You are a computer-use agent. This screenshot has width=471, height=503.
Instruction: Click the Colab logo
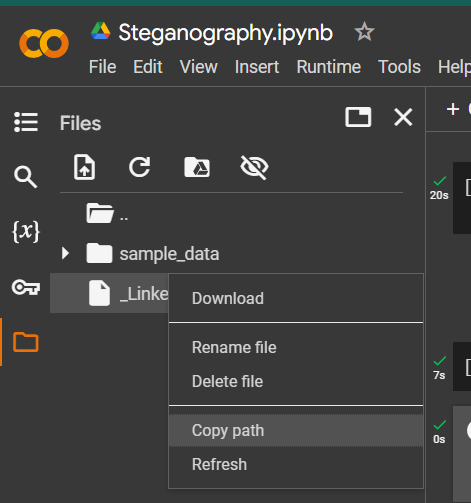click(x=44, y=43)
